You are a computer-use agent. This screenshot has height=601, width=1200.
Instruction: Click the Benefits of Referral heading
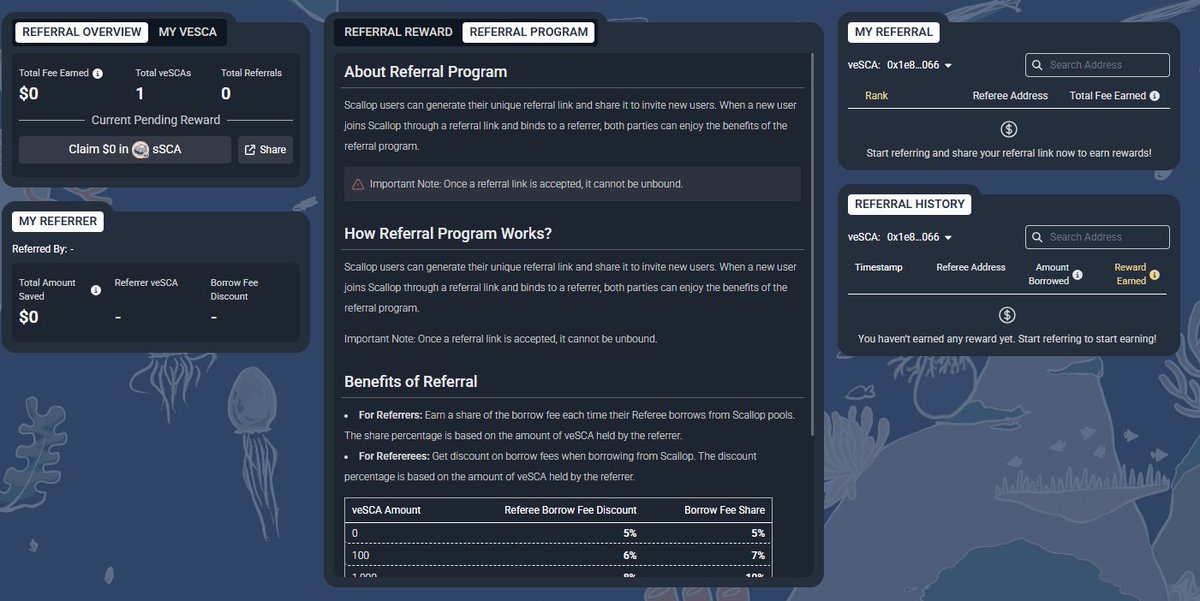click(411, 381)
